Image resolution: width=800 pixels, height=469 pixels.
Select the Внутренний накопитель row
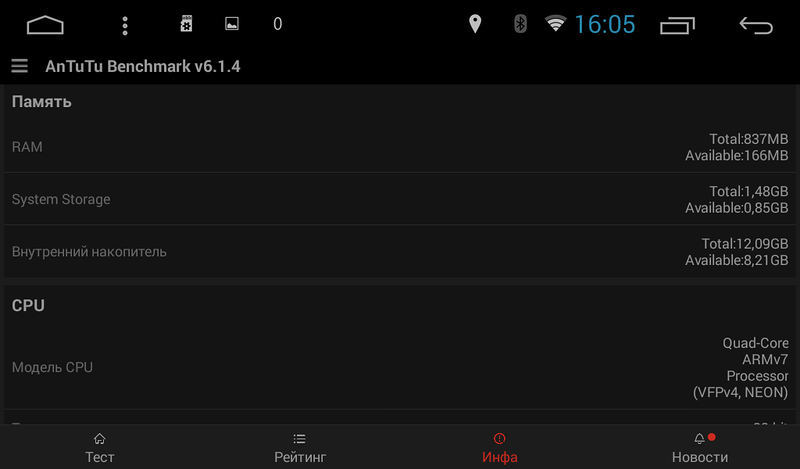pos(400,252)
